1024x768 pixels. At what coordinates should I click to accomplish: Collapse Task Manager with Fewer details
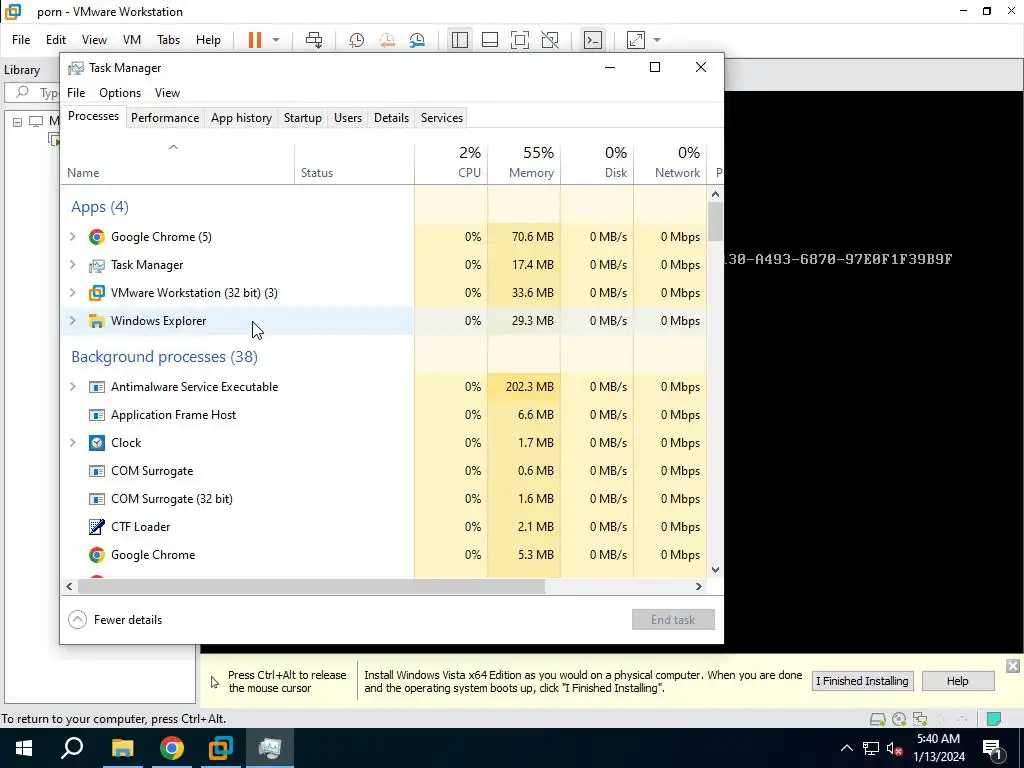pyautogui.click(x=115, y=620)
